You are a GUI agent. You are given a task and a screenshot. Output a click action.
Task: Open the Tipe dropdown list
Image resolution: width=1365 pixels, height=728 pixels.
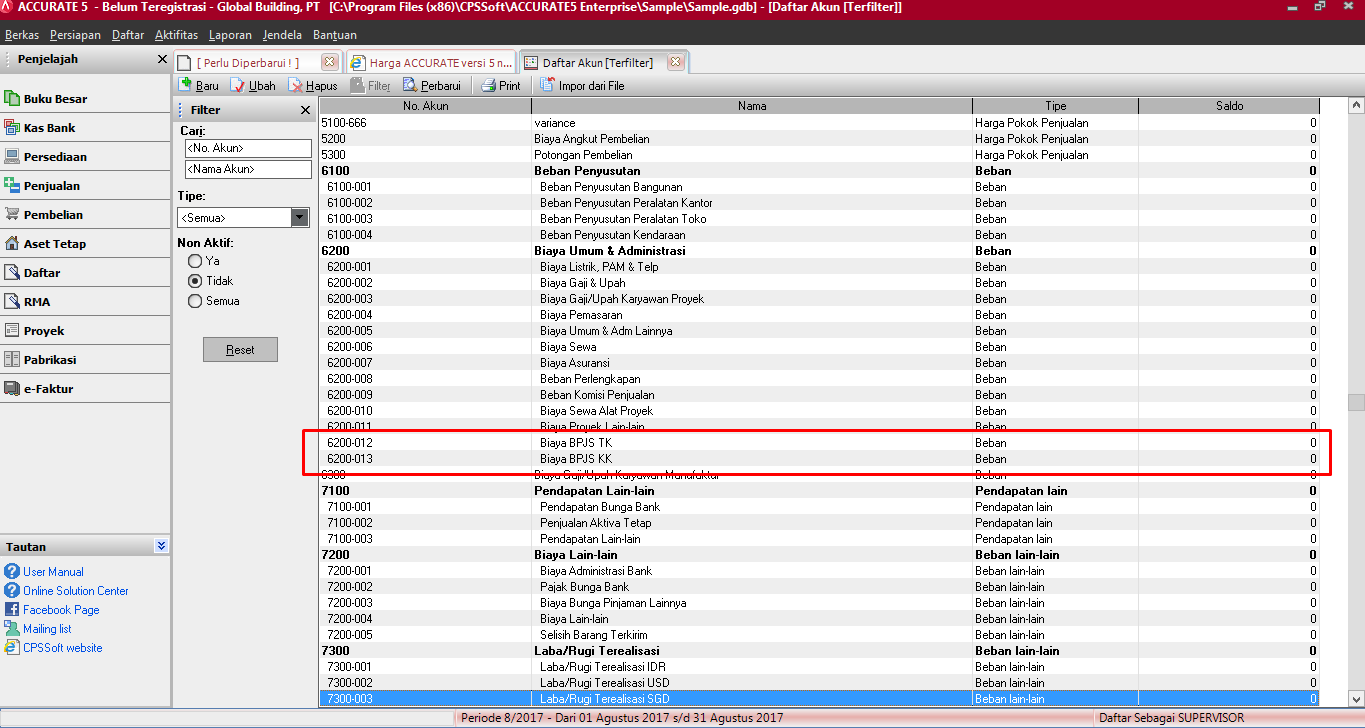tap(300, 217)
